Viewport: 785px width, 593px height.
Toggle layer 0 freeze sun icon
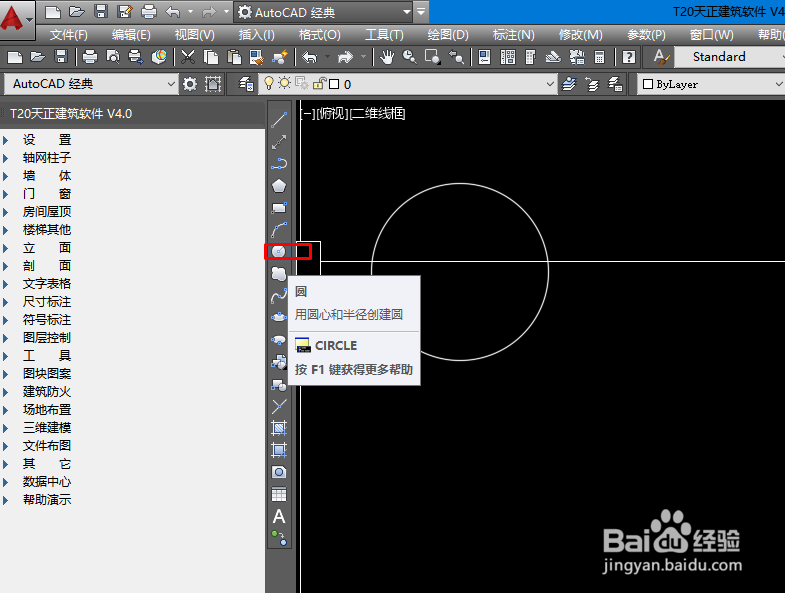(x=284, y=83)
